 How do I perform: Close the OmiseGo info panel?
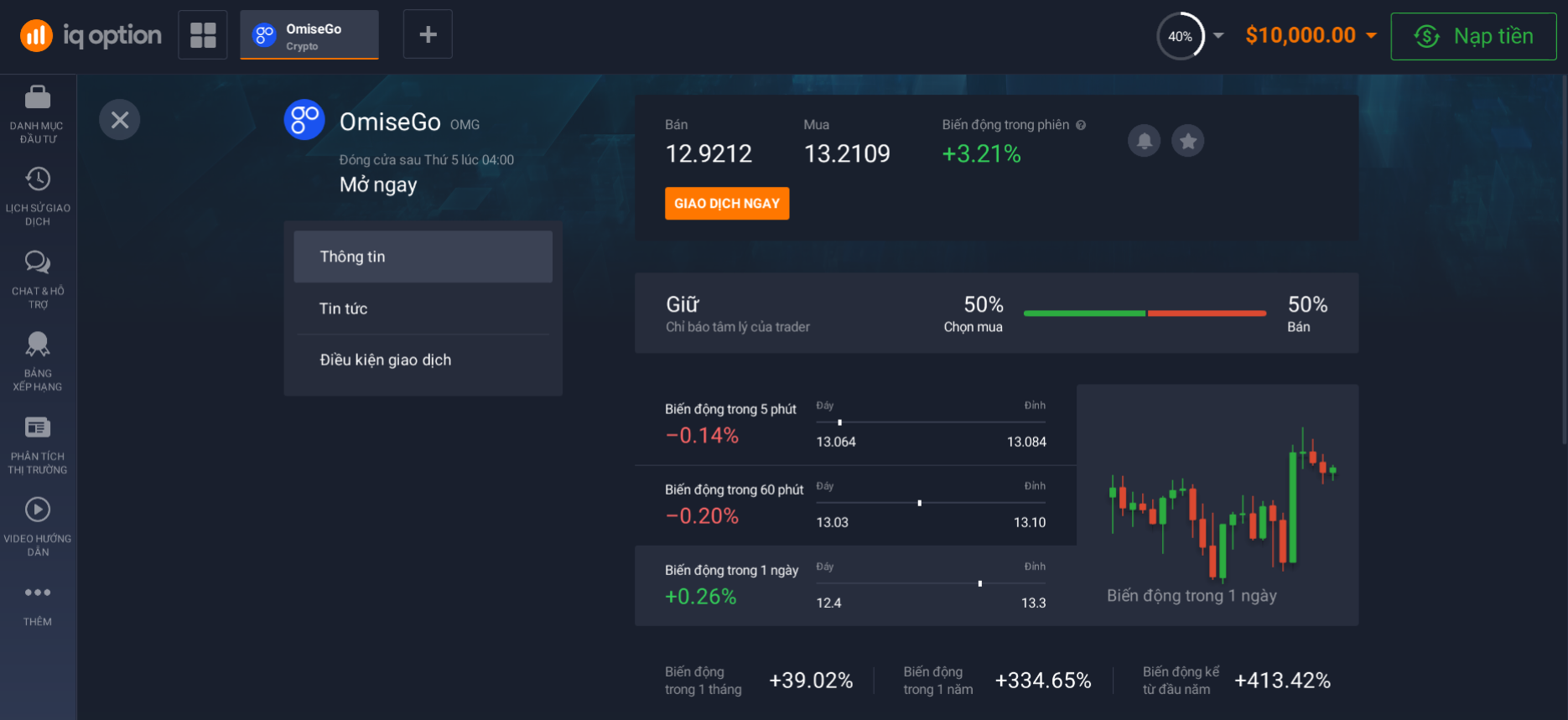point(120,120)
